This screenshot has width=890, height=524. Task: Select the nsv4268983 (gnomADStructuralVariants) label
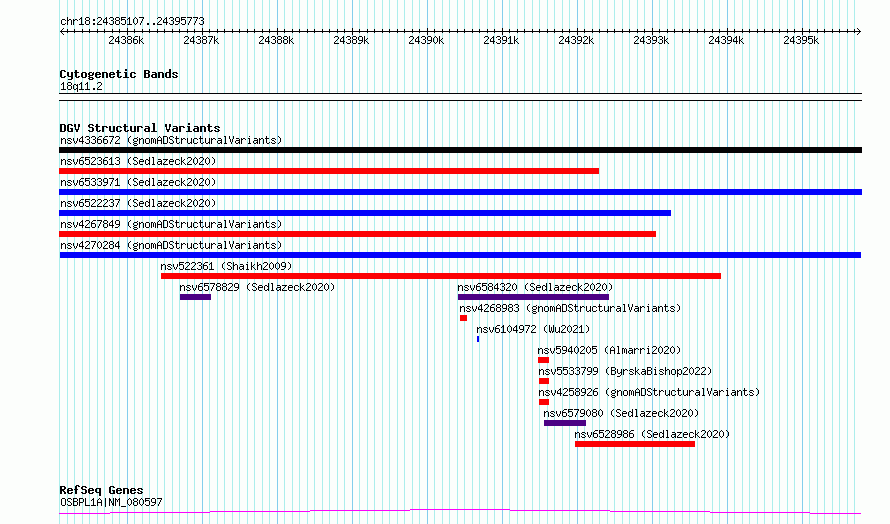[x=570, y=308]
